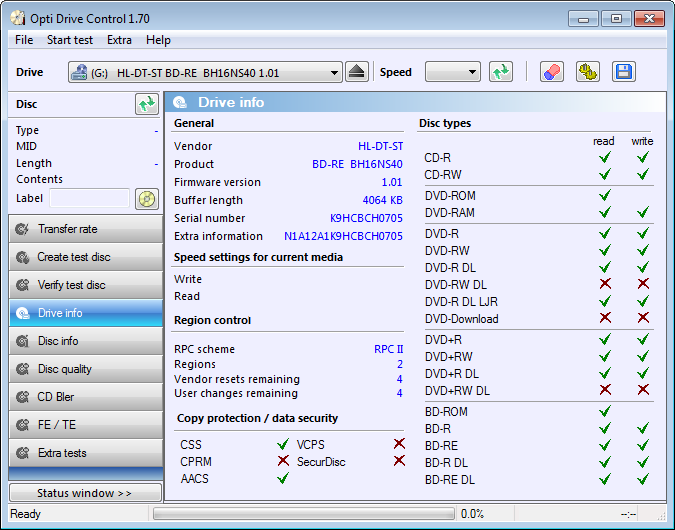Screen dimensions: 675x530
Task: Click the Extra tests sidebar icon
Action: (x=22, y=453)
